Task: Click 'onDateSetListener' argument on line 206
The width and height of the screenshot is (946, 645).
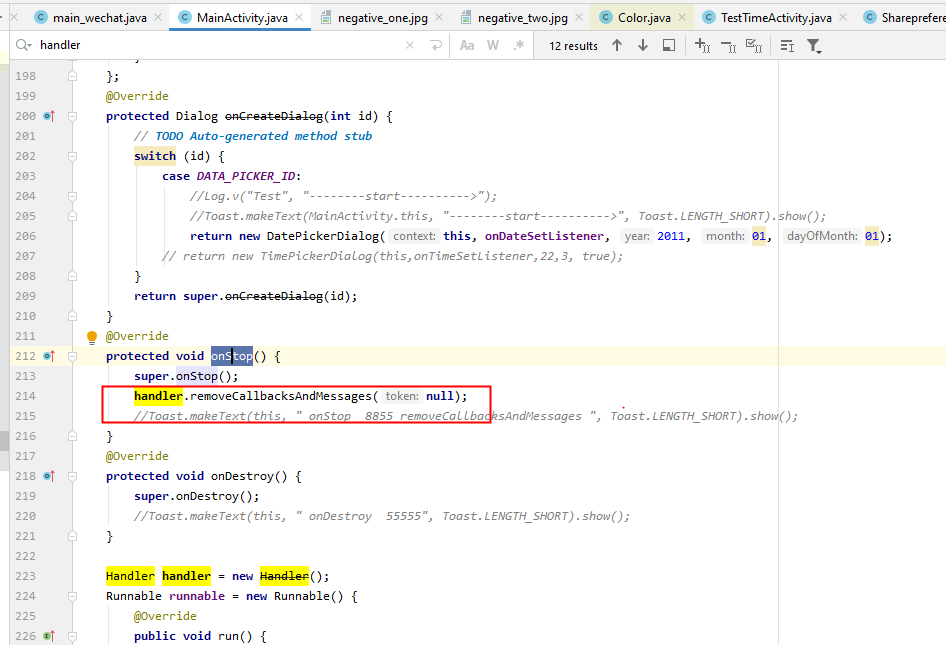Action: point(544,236)
